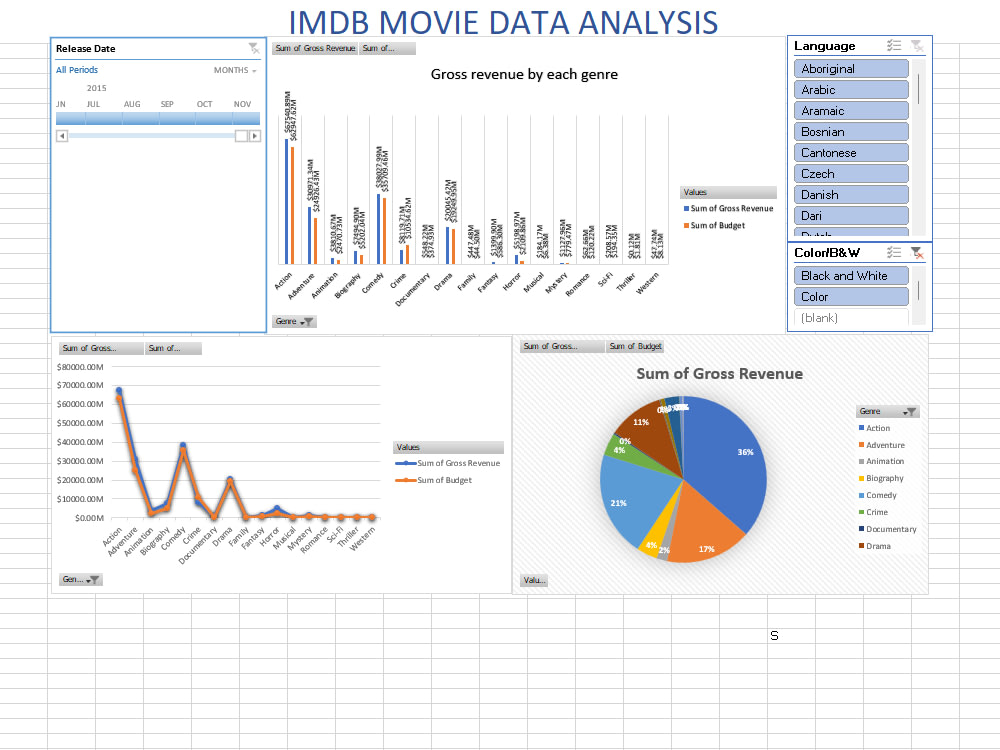The width and height of the screenshot is (1000, 750).
Task: Select Aboriginal in the Language slicer
Action: (x=851, y=68)
